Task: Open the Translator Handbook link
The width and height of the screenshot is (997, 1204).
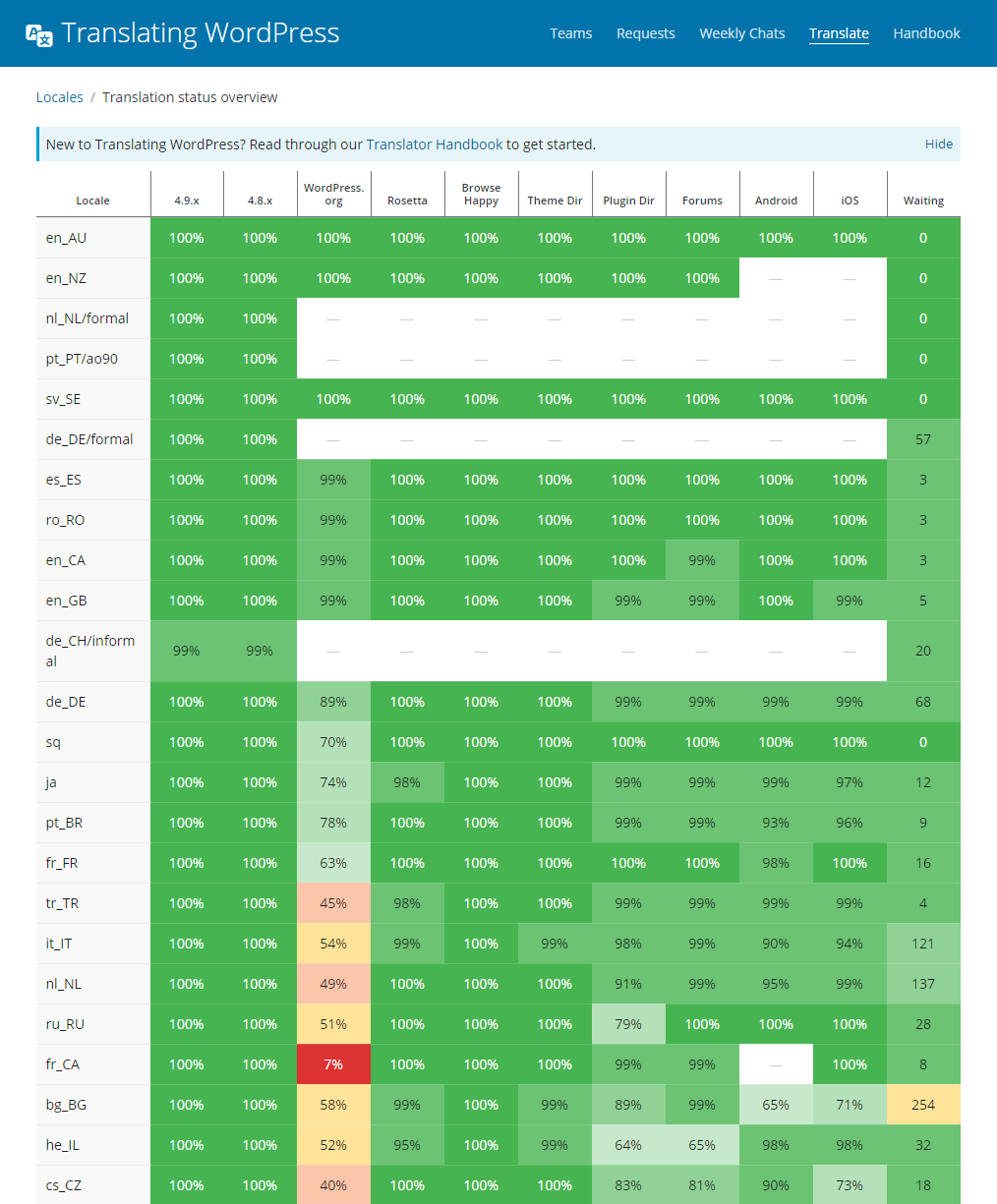Action: (x=435, y=144)
